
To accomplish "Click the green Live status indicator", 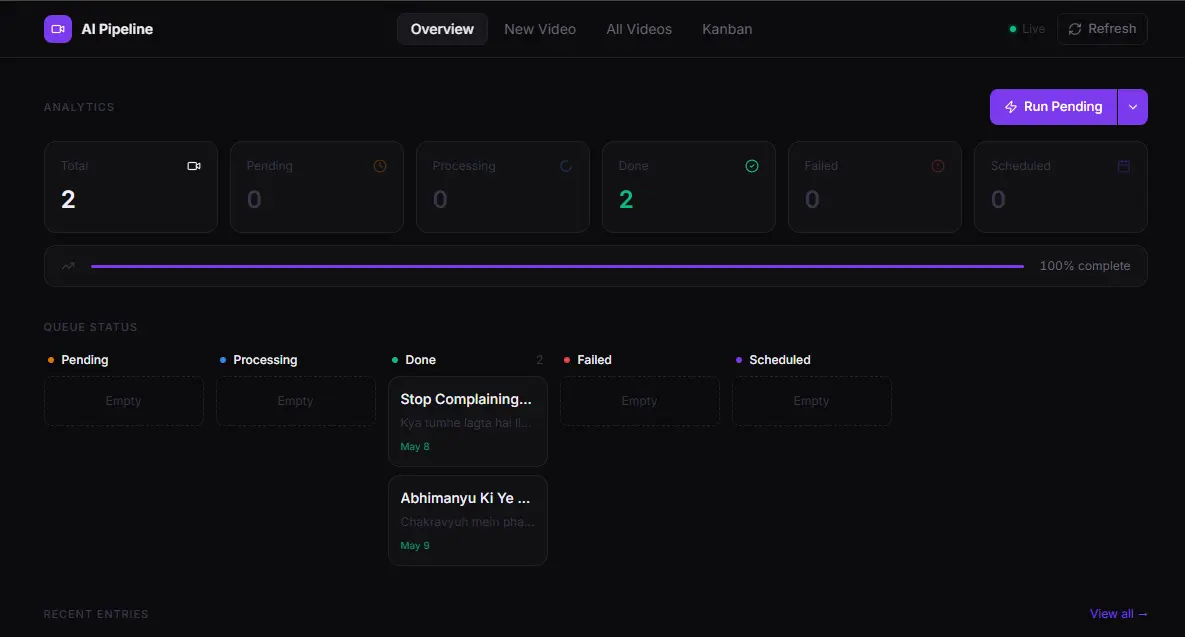I will pyautogui.click(x=1027, y=29).
